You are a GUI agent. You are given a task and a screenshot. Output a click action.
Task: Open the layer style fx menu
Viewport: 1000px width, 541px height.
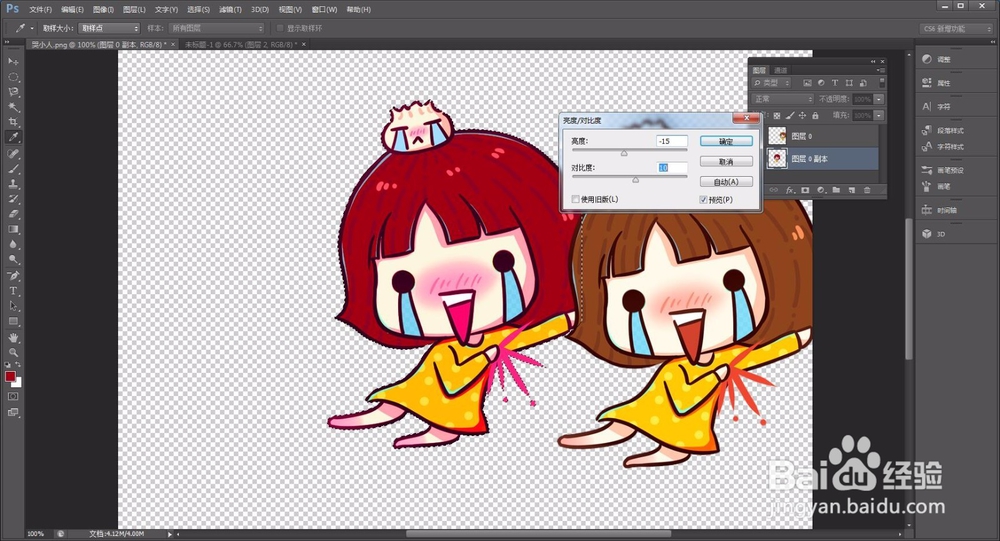click(790, 190)
